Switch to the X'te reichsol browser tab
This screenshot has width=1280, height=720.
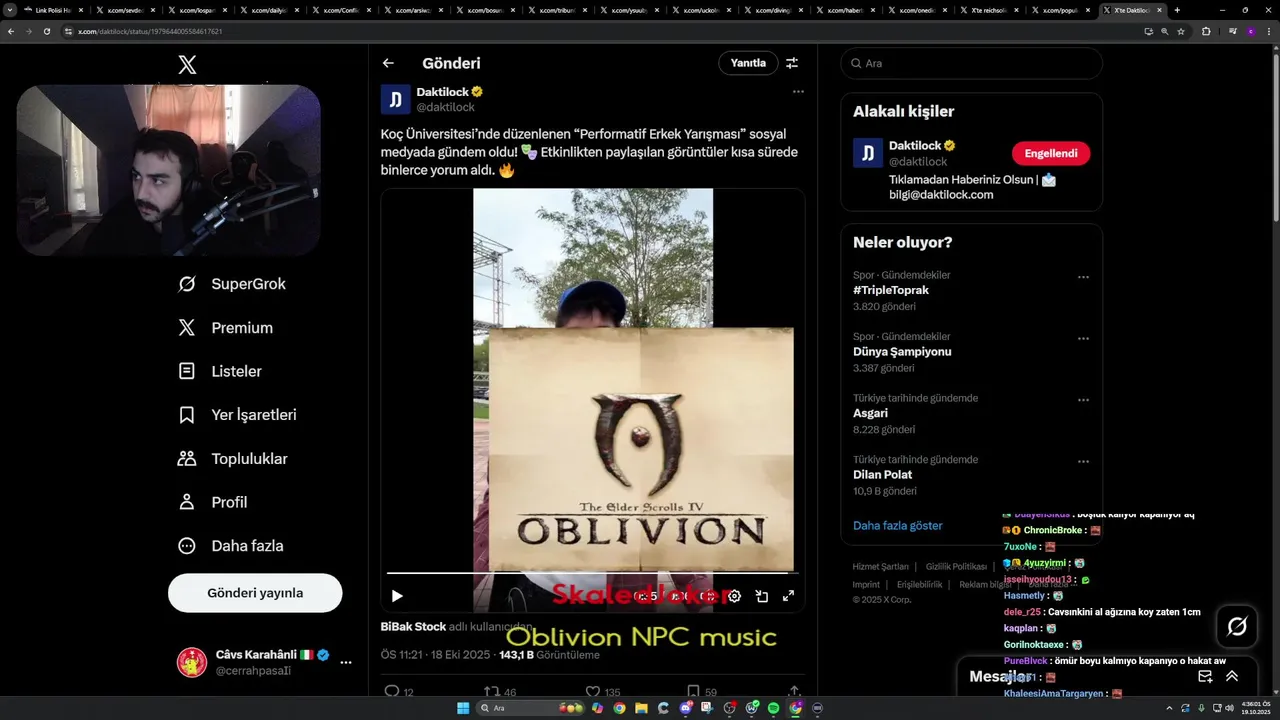tap(989, 10)
